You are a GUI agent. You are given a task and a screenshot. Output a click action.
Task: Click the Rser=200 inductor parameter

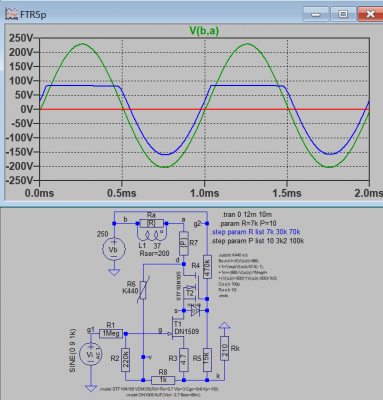154,254
